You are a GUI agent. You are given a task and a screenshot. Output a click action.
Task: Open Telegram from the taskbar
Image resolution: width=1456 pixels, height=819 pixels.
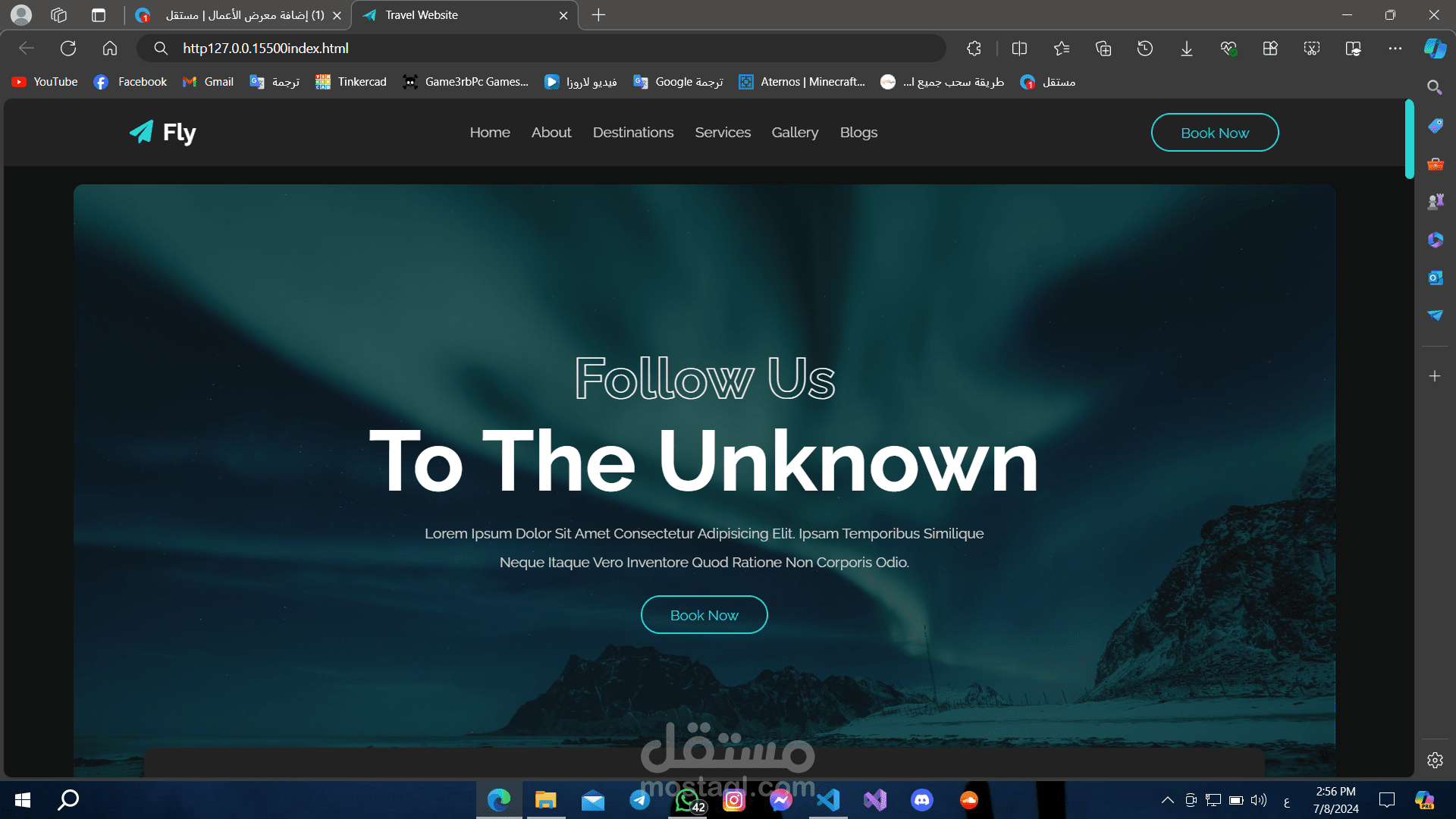pyautogui.click(x=640, y=800)
